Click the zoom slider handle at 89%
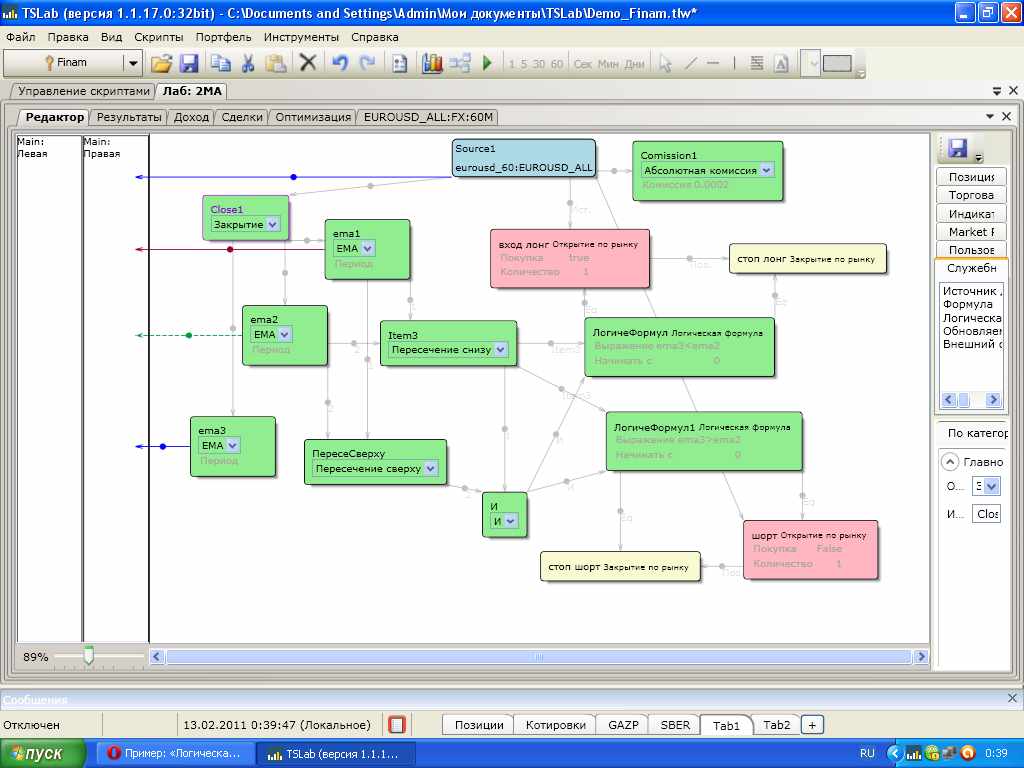1024x768 pixels. [89, 655]
